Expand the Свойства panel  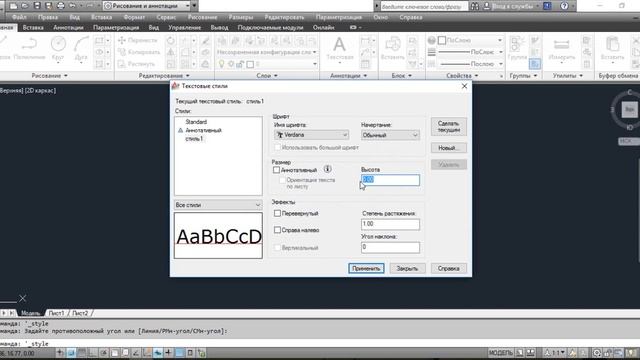[x=462, y=76]
